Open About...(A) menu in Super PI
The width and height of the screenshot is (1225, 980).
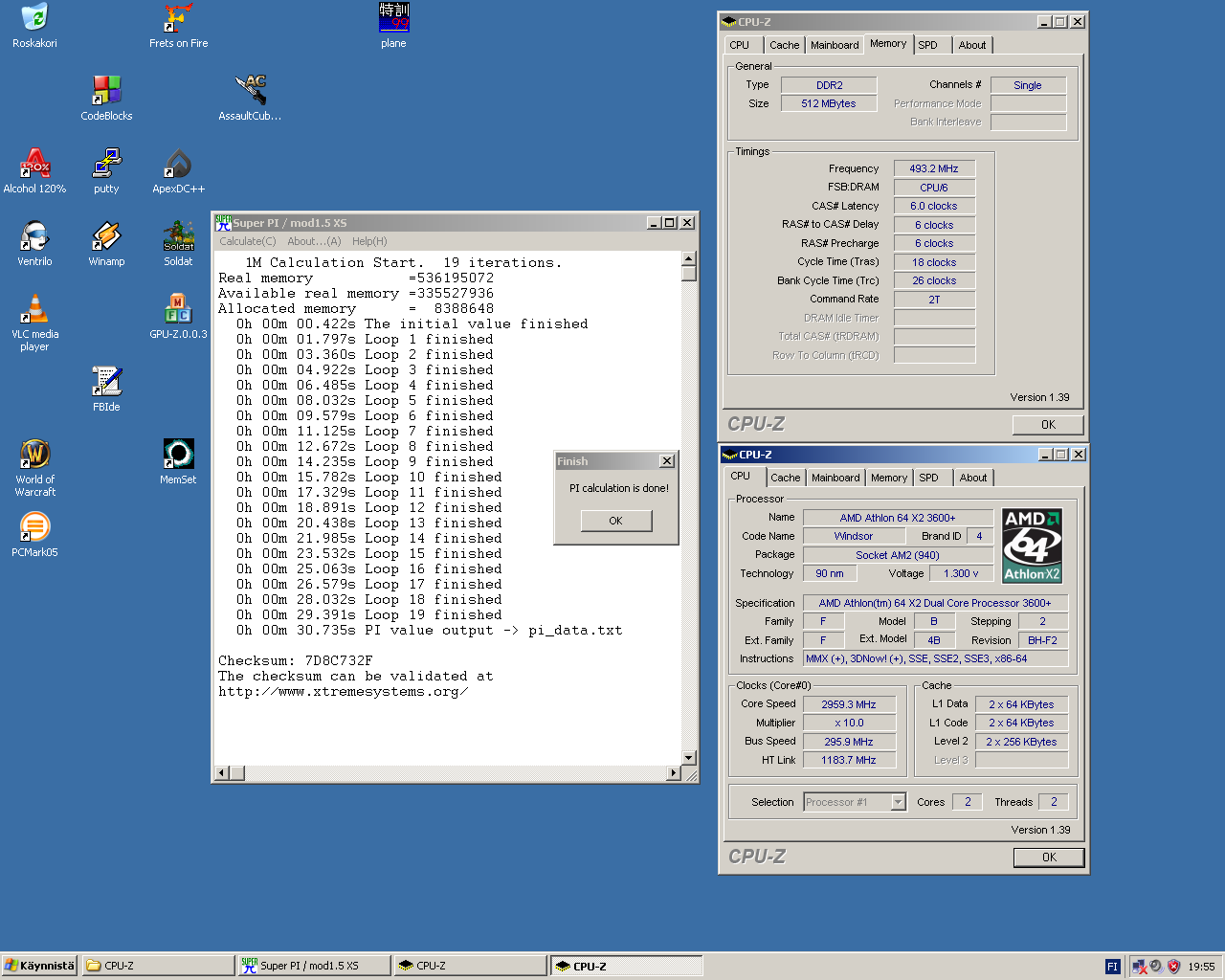tap(314, 241)
